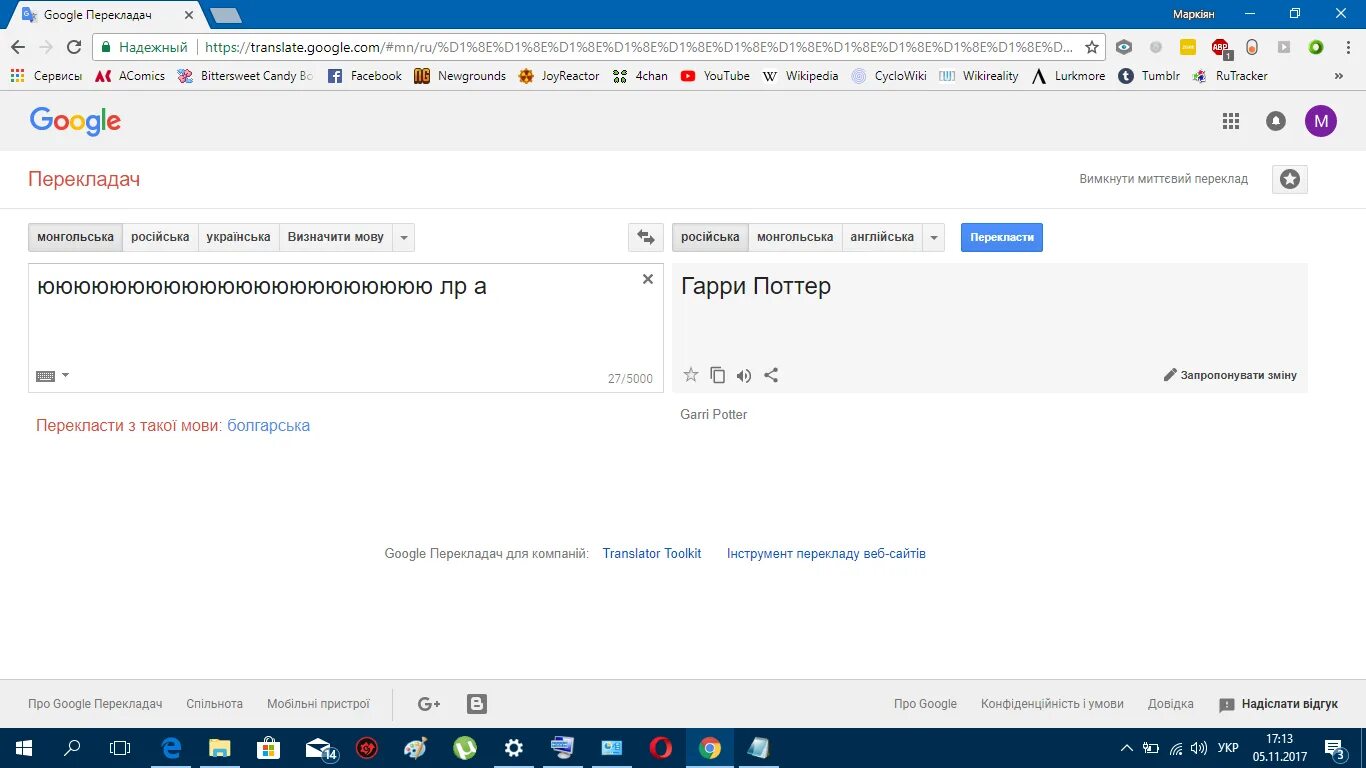The width and height of the screenshot is (1366, 768).
Task: Open the Translator Toolkit link
Action: coord(652,553)
